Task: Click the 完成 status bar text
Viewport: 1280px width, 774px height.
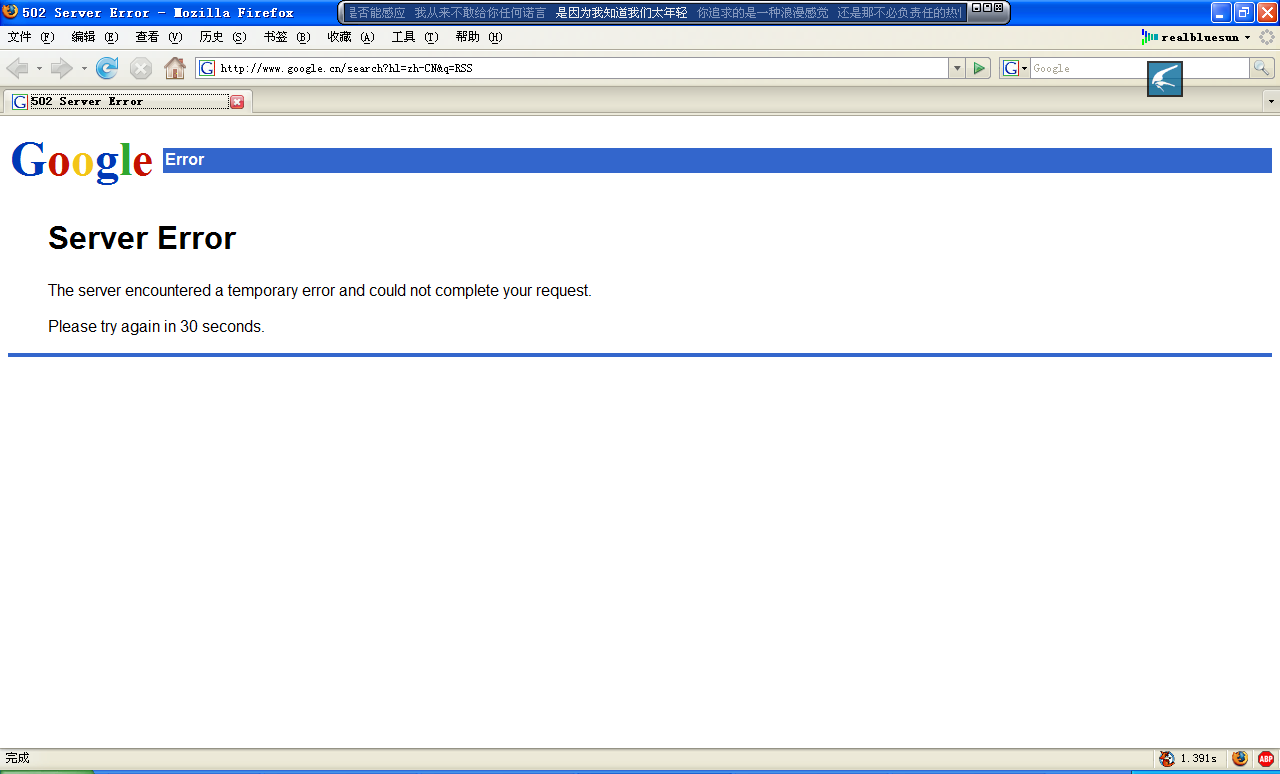Action: [18, 758]
